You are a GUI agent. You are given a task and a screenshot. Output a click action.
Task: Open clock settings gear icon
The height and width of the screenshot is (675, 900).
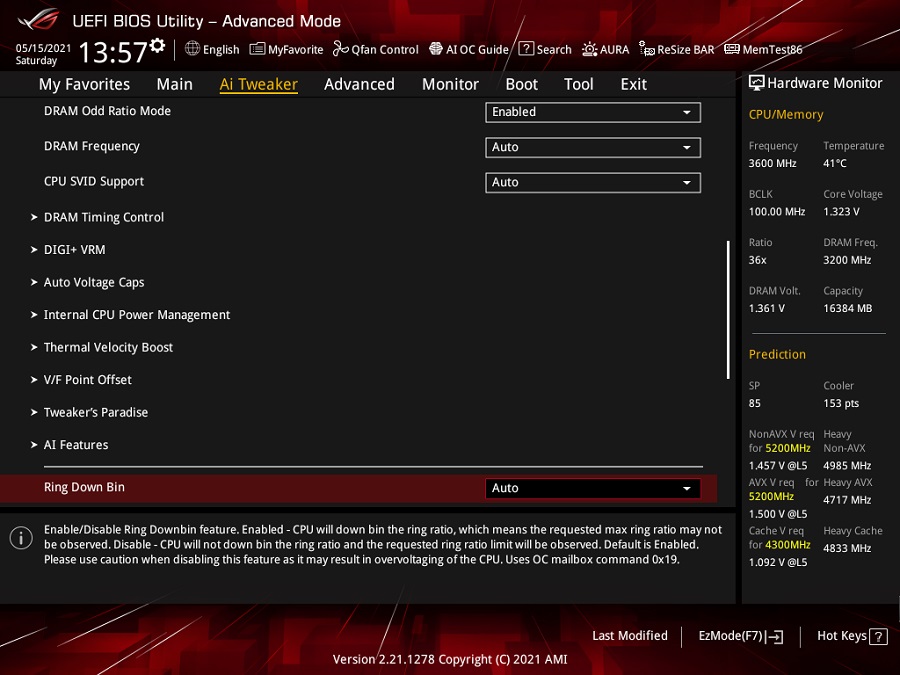point(157,45)
